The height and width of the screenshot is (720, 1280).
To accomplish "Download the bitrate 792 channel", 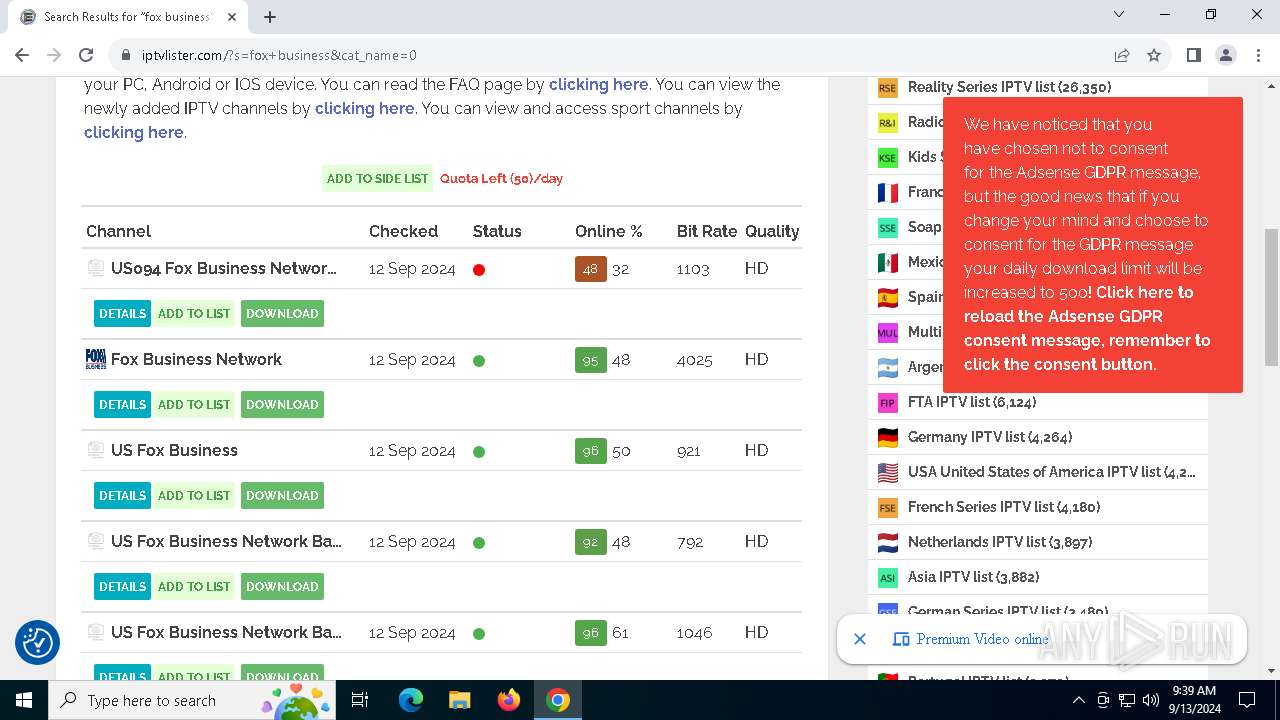I will pos(282,586).
